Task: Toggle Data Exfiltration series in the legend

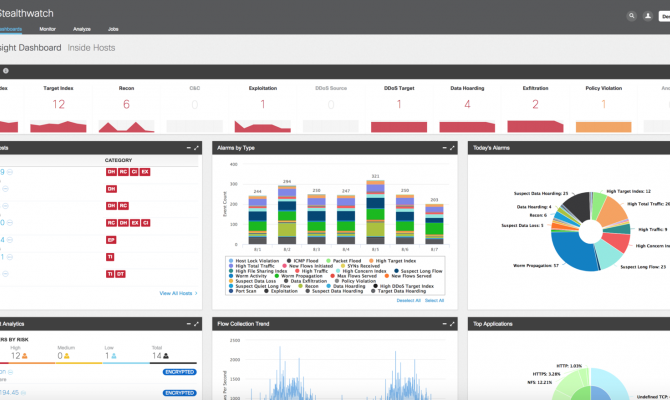Action: pyautogui.click(x=305, y=281)
